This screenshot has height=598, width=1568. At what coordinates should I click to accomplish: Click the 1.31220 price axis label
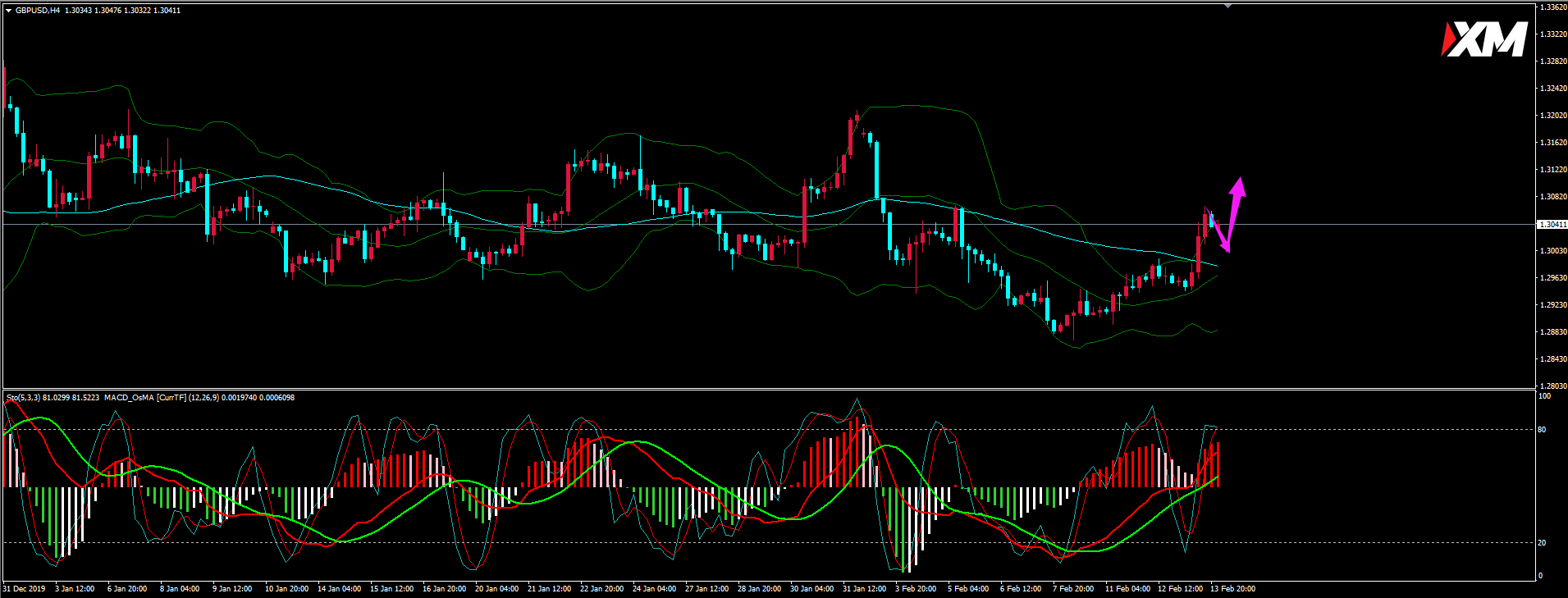1552,170
